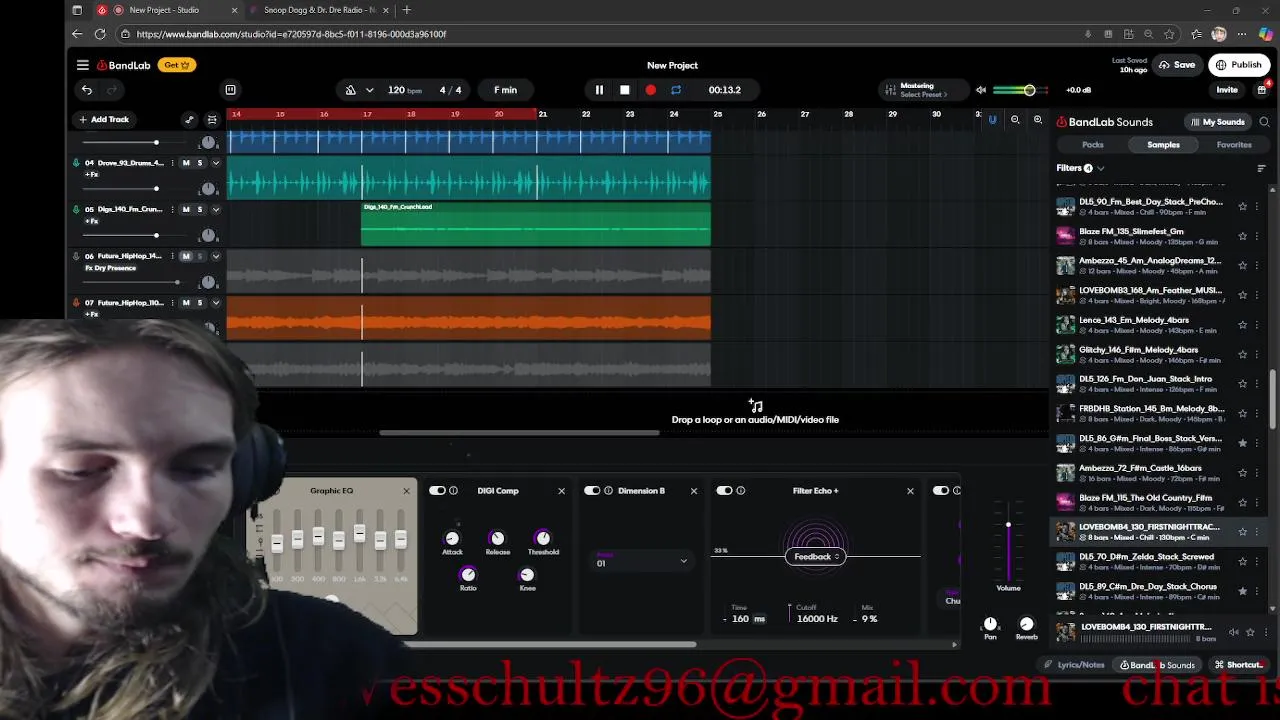Open the automation tool icon near Add Track
This screenshot has height=720, width=1280.
coord(189,120)
